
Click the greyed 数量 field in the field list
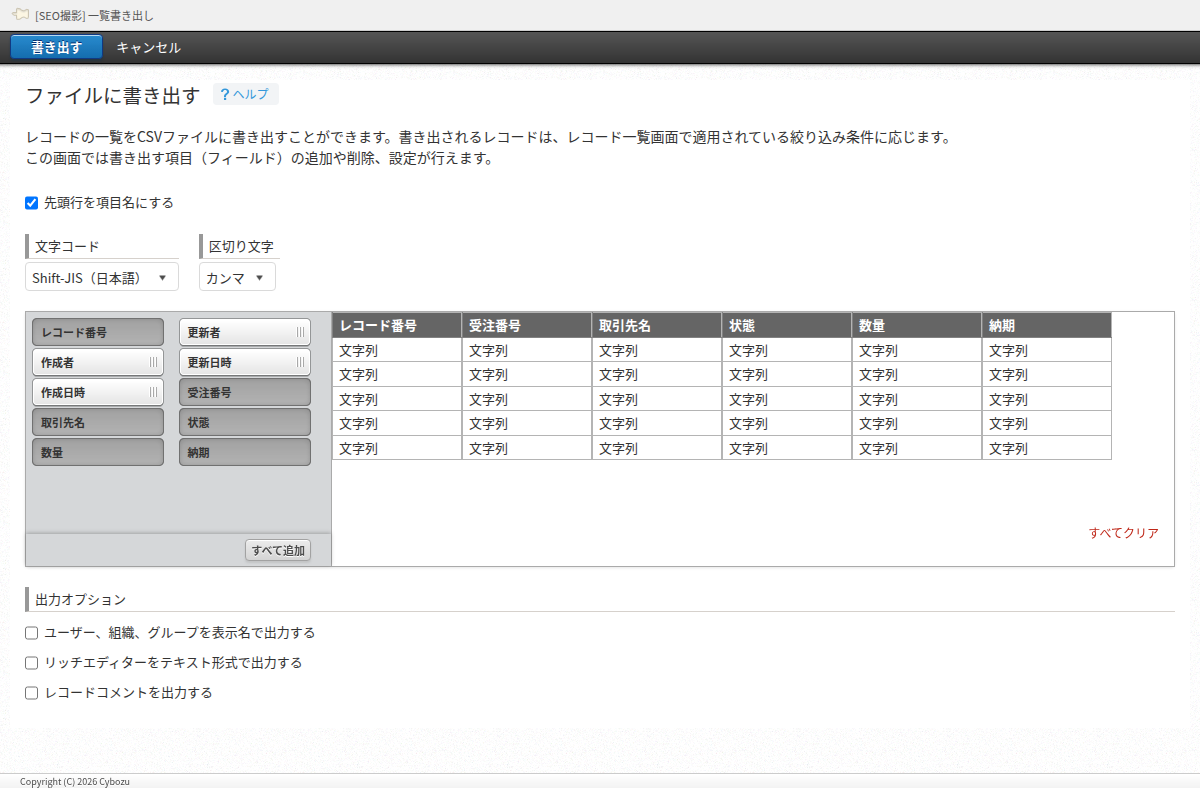pos(97,452)
